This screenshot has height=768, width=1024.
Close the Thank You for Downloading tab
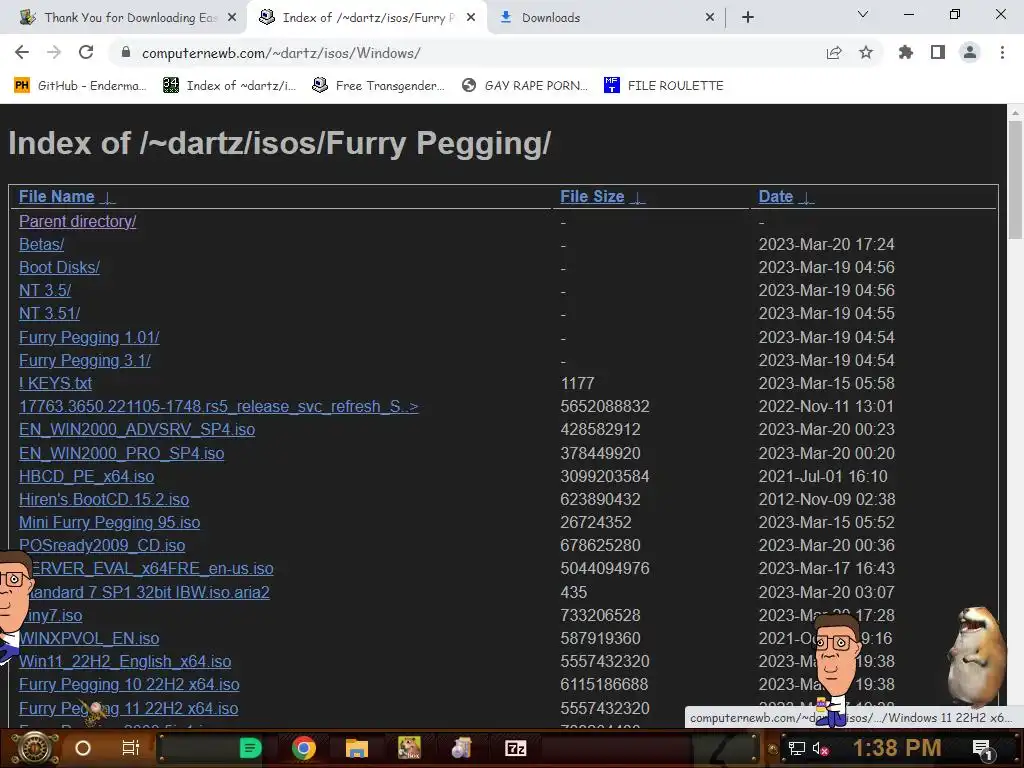[232, 18]
